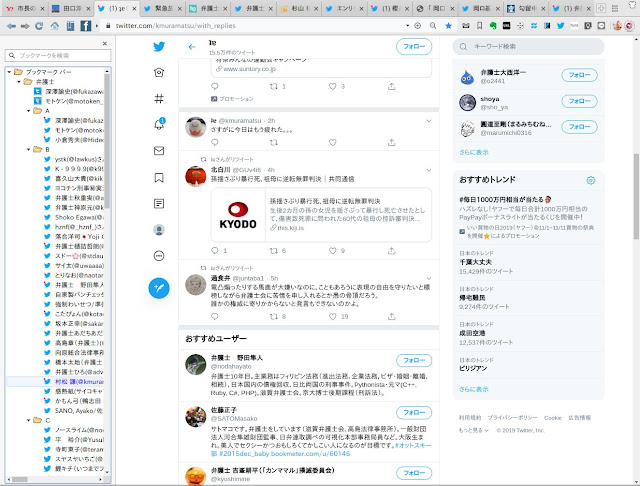The width and height of the screenshot is (640, 486).
Task: Click bookmarks sidebar vertical scrollbar
Action: coord(107,141)
